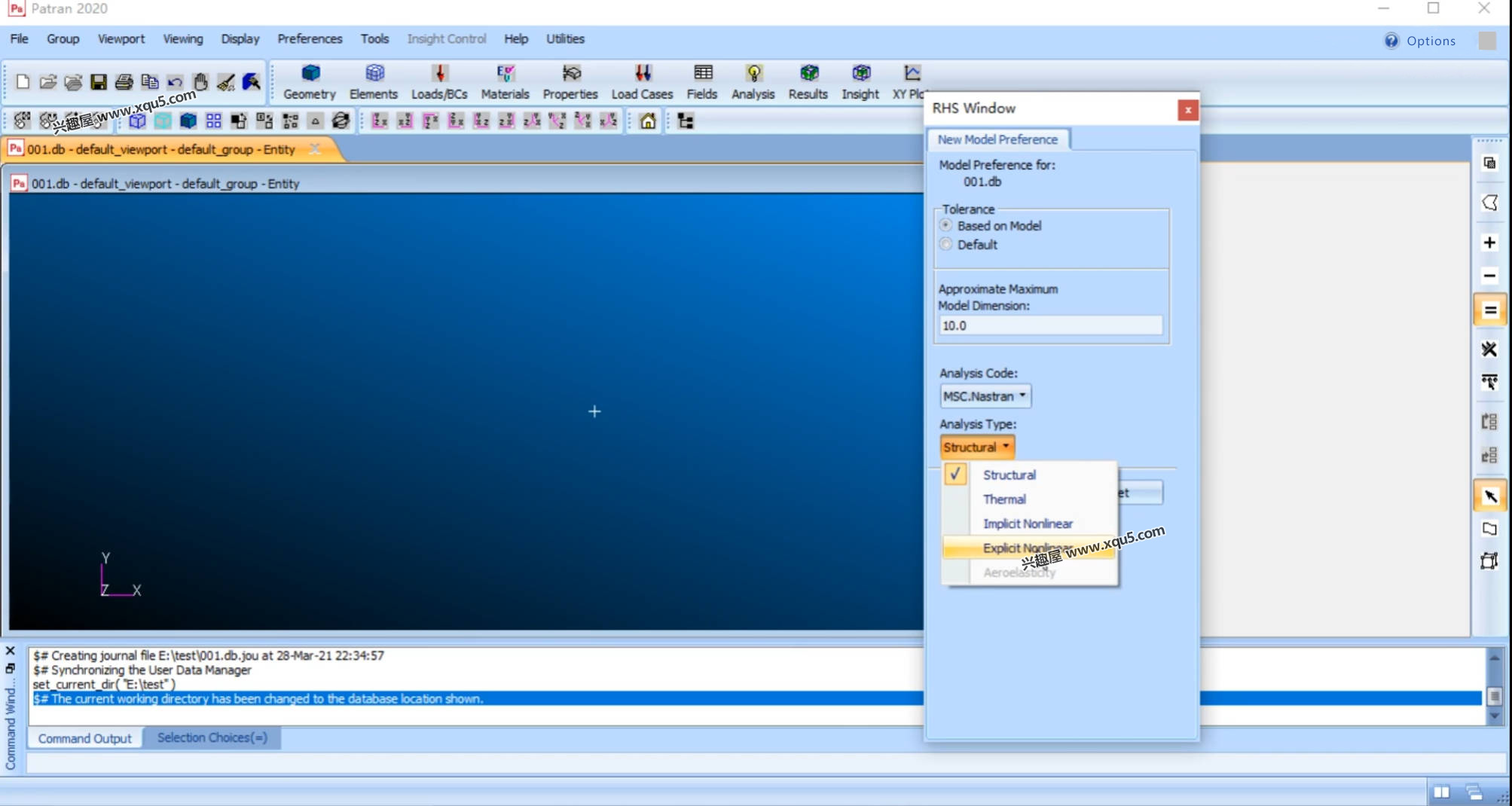1512x806 pixels.
Task: Open the Materials tool
Action: point(505,82)
